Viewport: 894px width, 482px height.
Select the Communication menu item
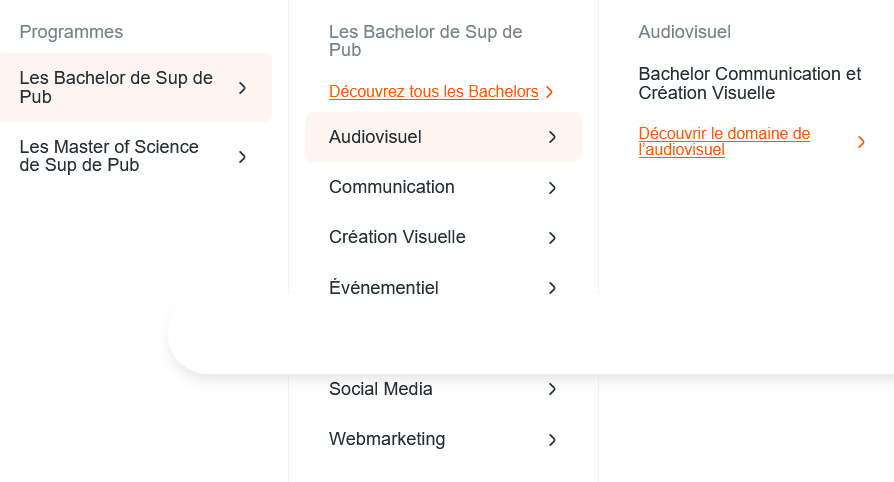click(391, 187)
